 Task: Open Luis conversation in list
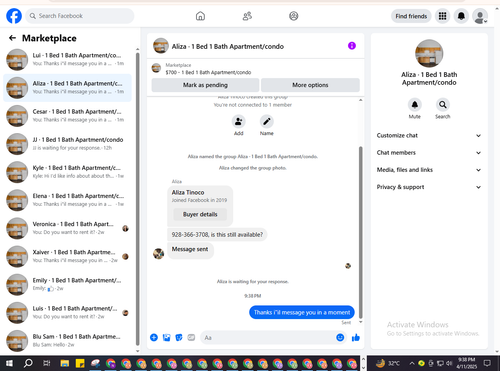click(x=67, y=313)
